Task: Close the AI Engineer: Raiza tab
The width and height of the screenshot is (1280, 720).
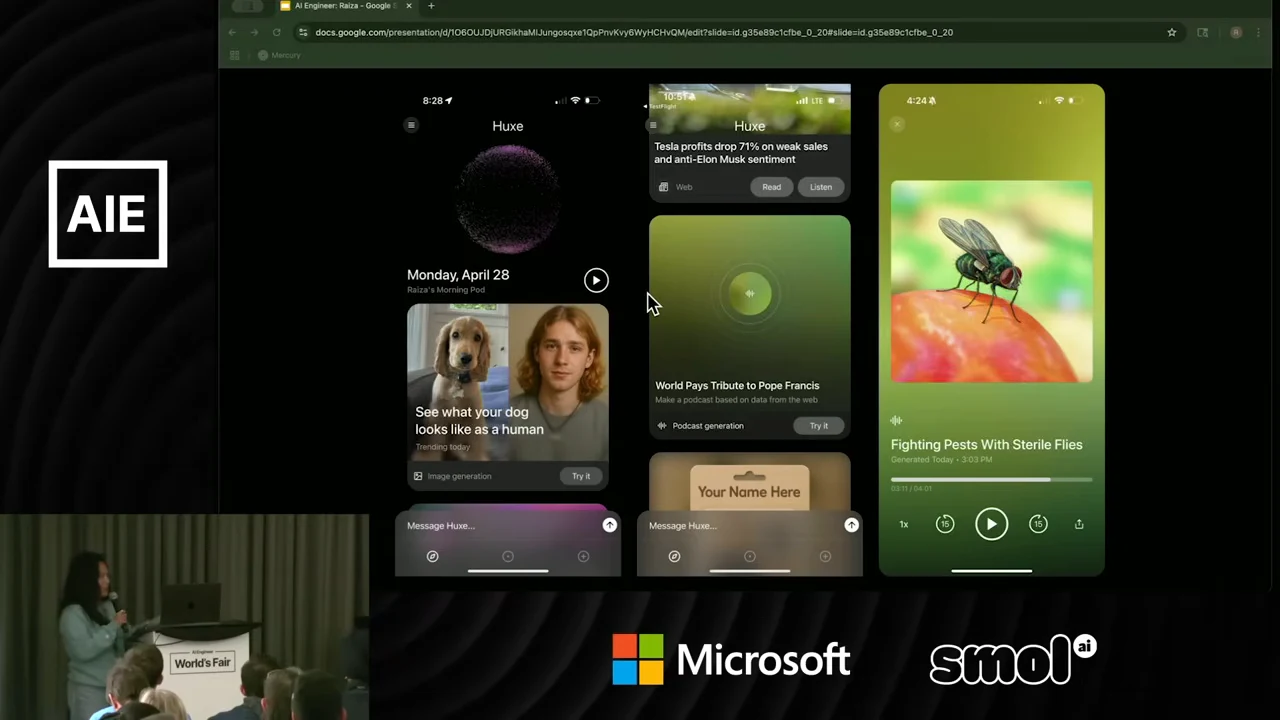Action: 410,6
